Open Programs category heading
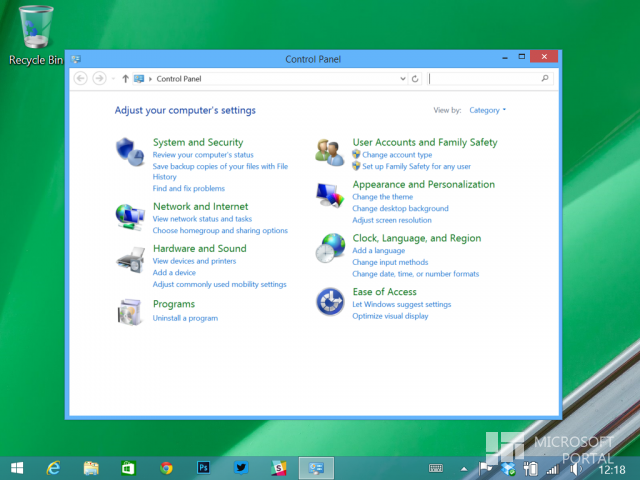Image resolution: width=640 pixels, height=480 pixels. [174, 304]
